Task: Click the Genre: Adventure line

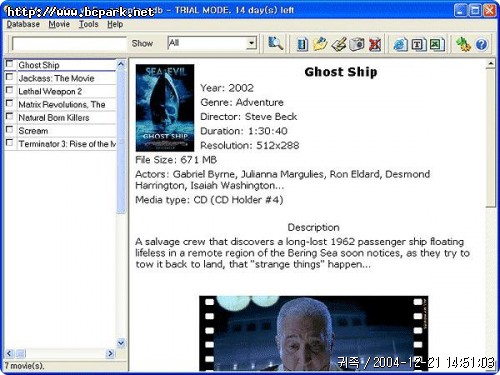Action: point(242,102)
